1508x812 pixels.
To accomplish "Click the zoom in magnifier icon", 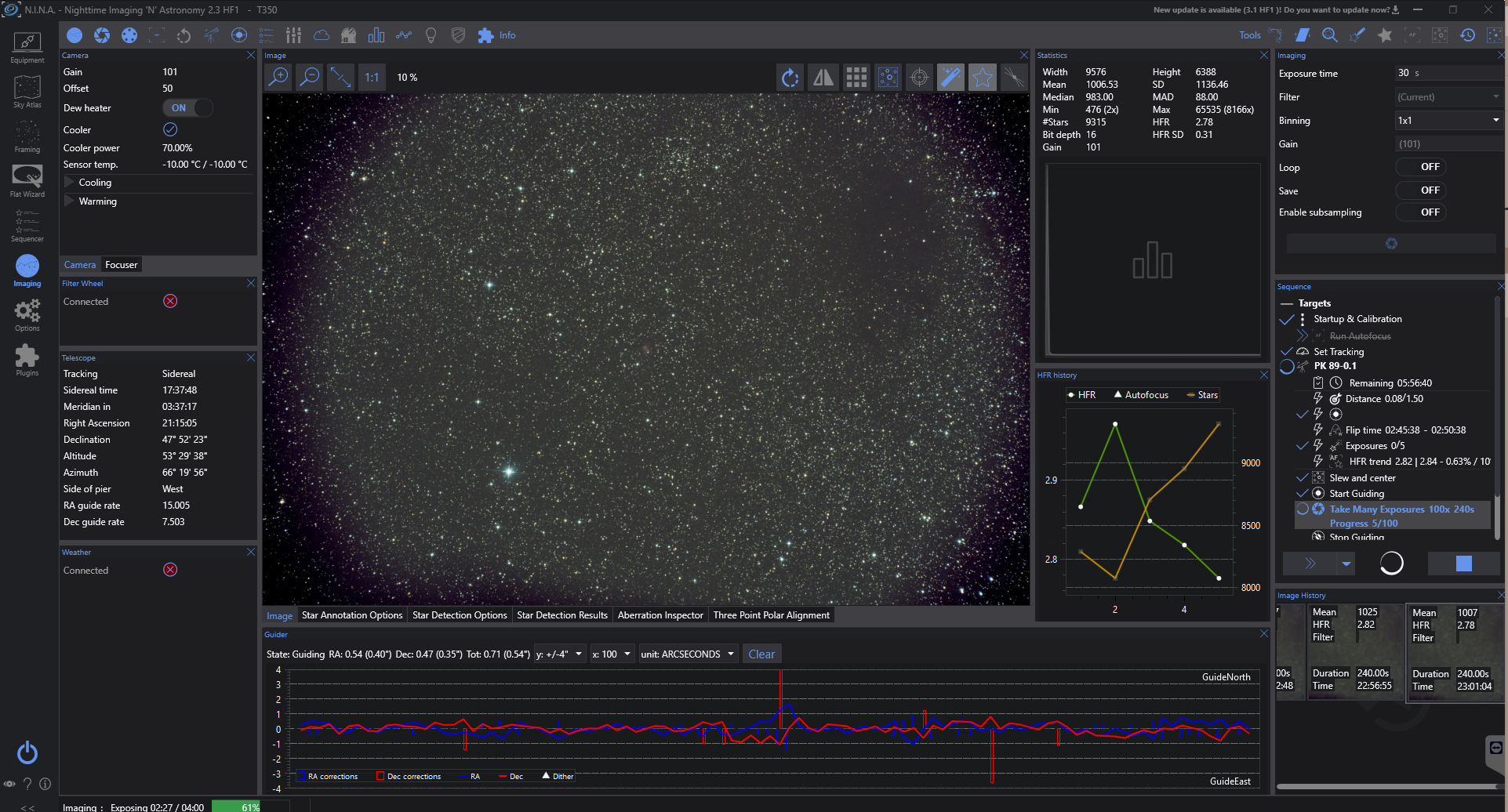I will tap(278, 77).
